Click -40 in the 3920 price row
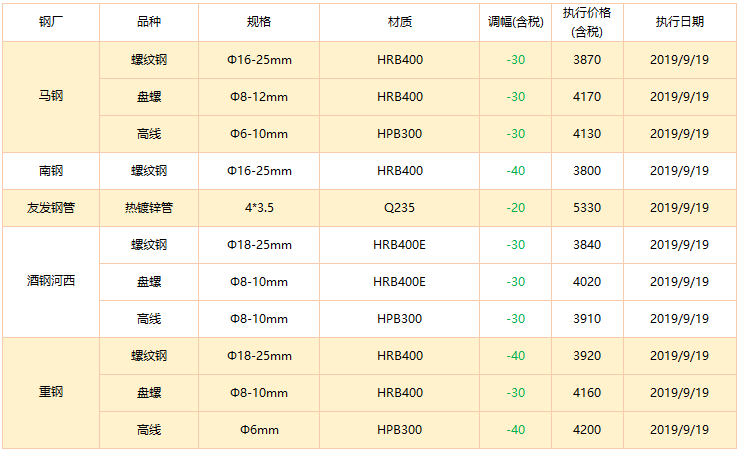 click(x=515, y=356)
